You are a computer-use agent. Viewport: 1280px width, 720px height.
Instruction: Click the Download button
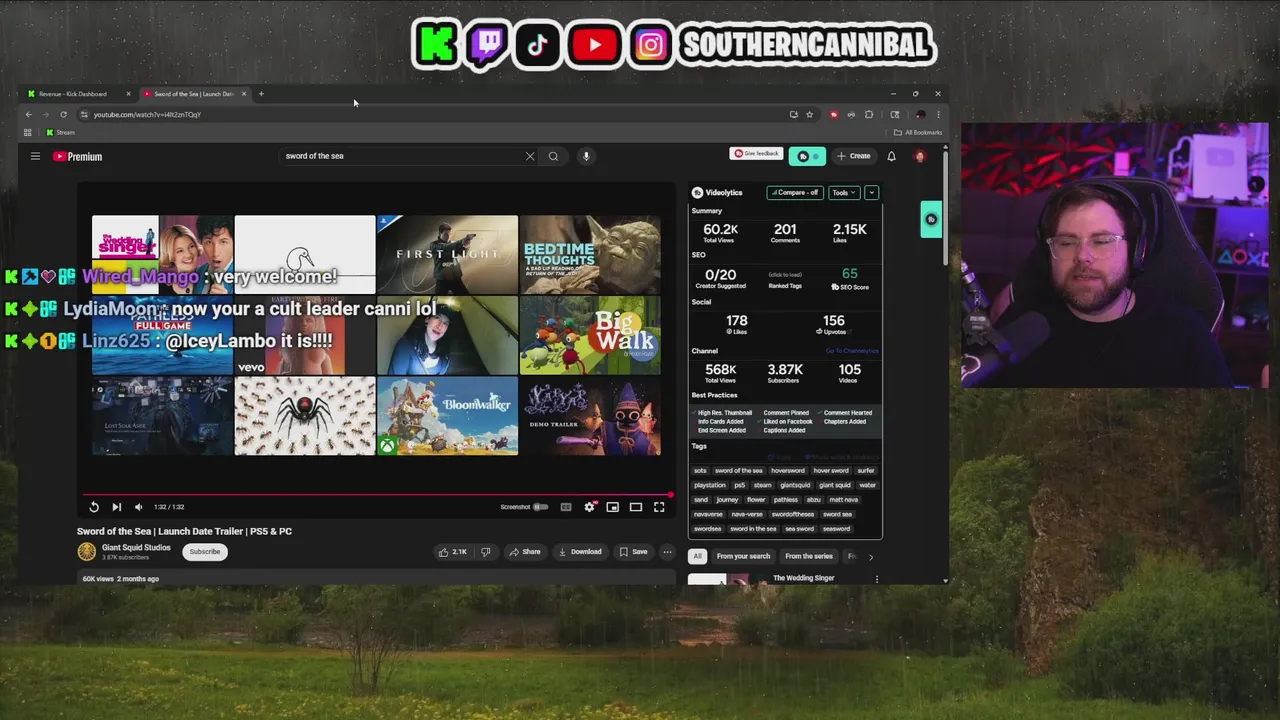580,552
